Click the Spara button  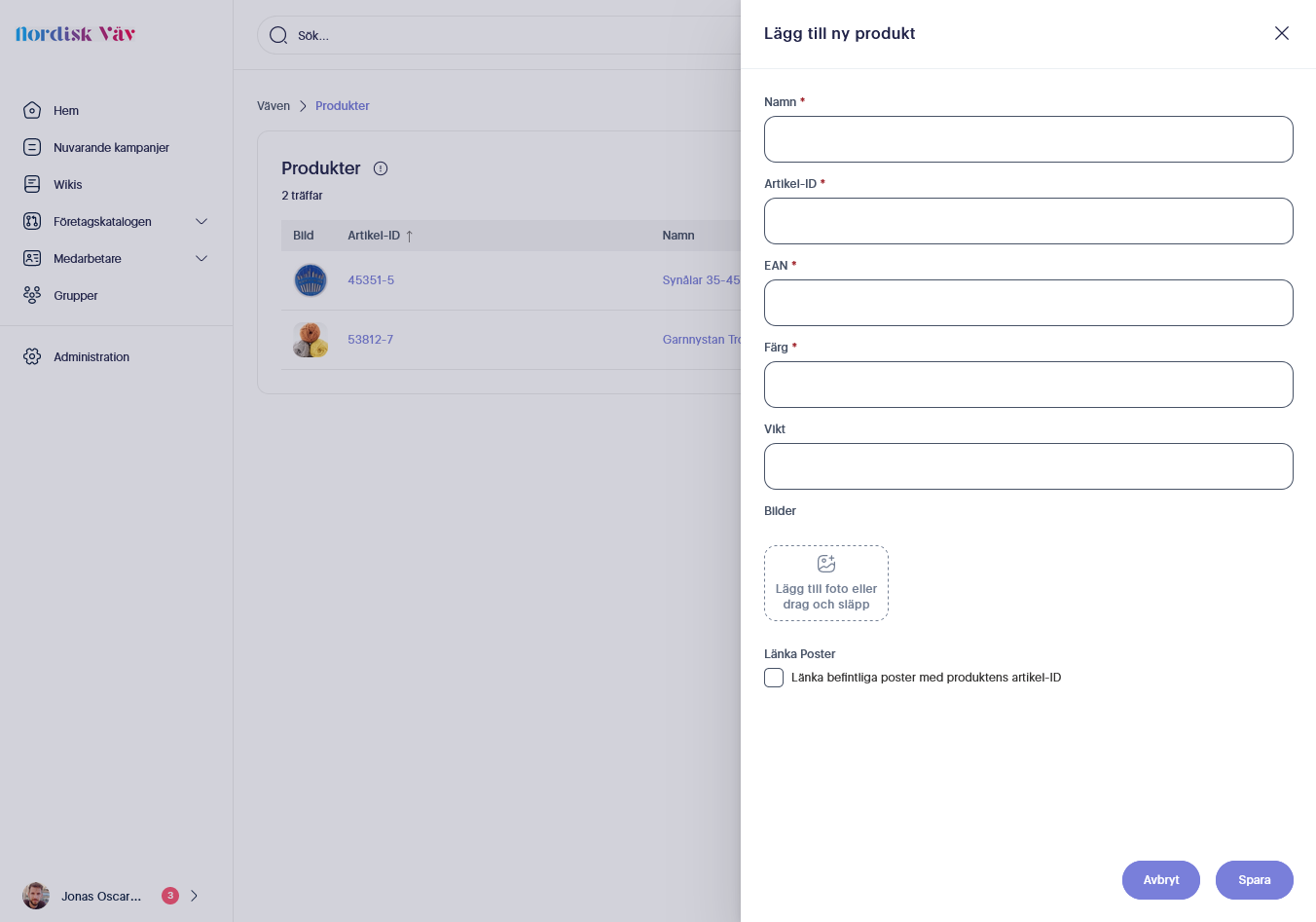[x=1255, y=880]
